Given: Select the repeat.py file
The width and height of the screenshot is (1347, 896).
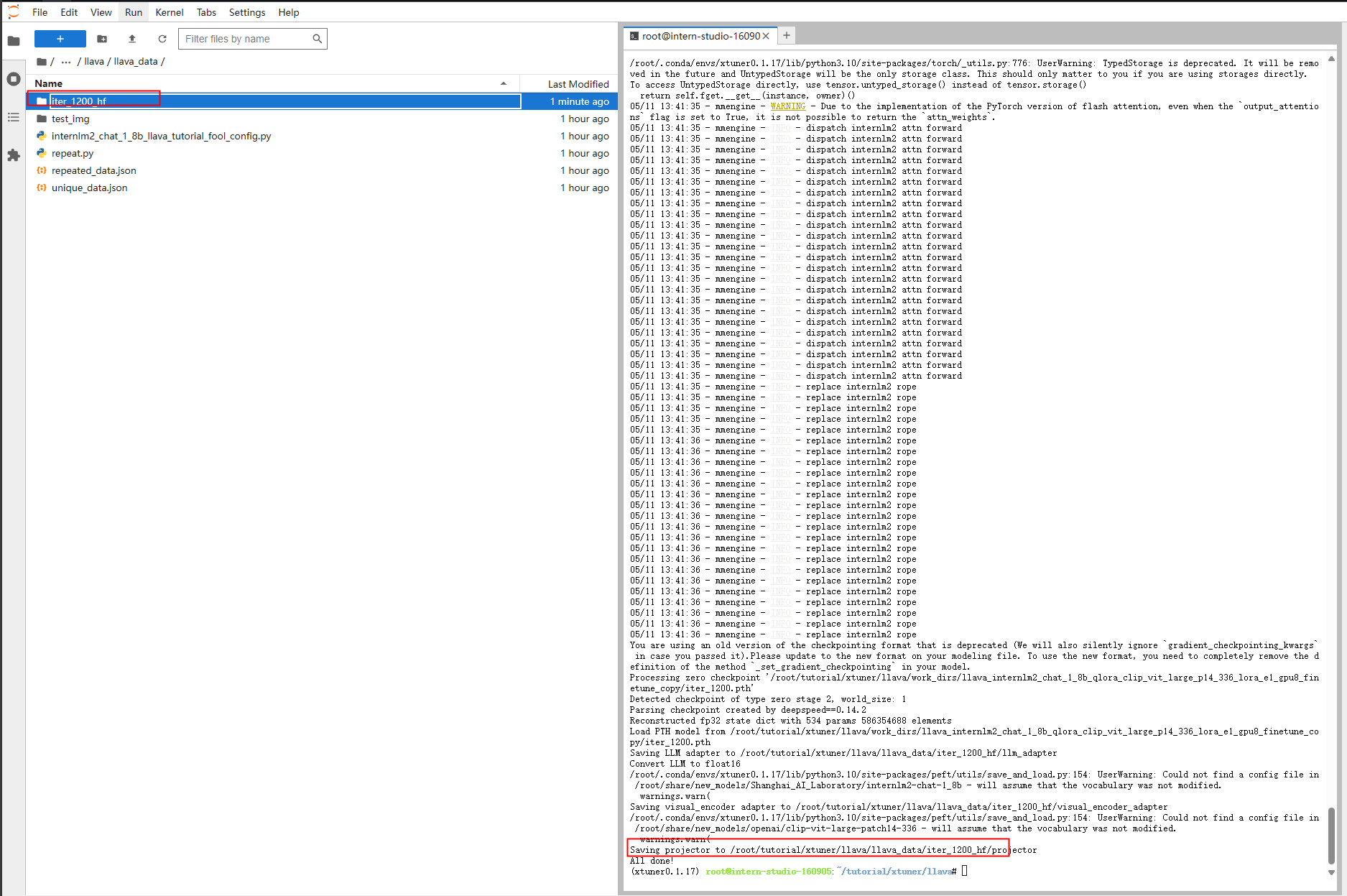Looking at the screenshot, I should 322,153.
